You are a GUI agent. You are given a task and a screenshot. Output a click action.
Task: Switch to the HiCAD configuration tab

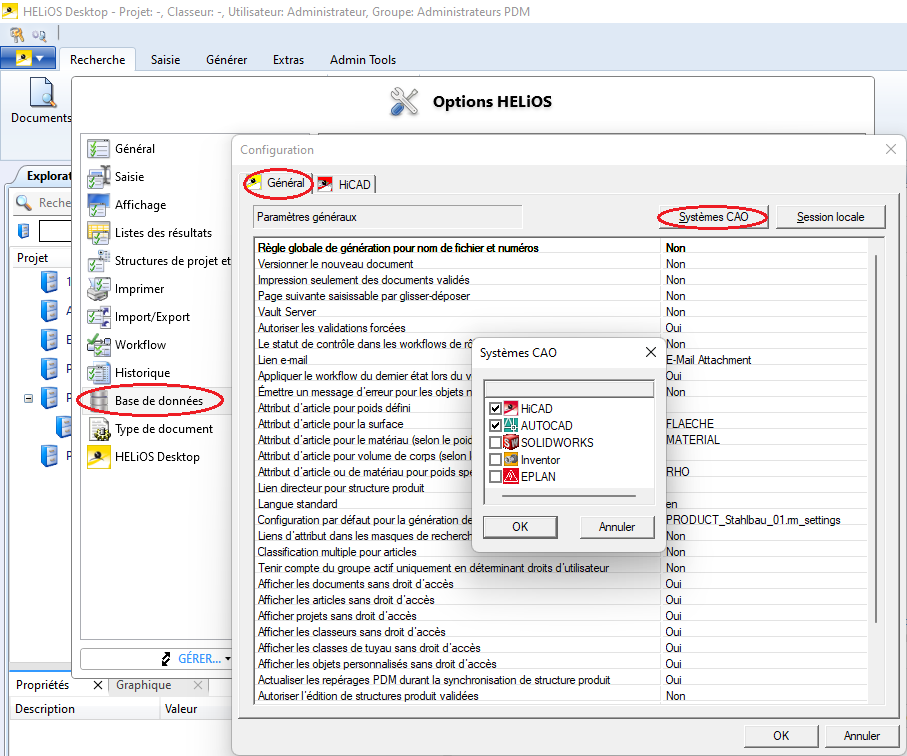point(344,184)
